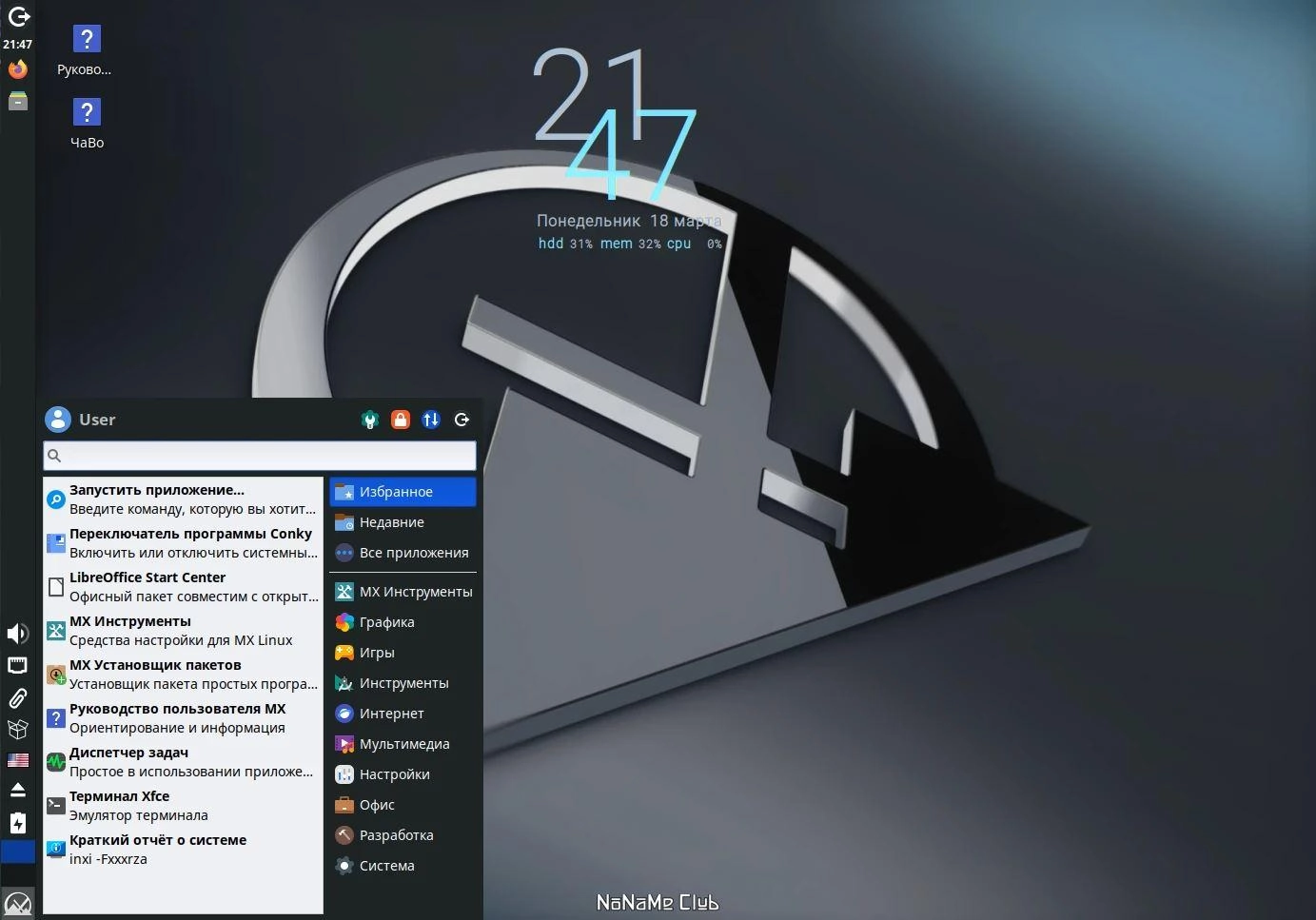The height and width of the screenshot is (920, 1316).
Task: Open the battery power manager icon
Action: click(18, 823)
